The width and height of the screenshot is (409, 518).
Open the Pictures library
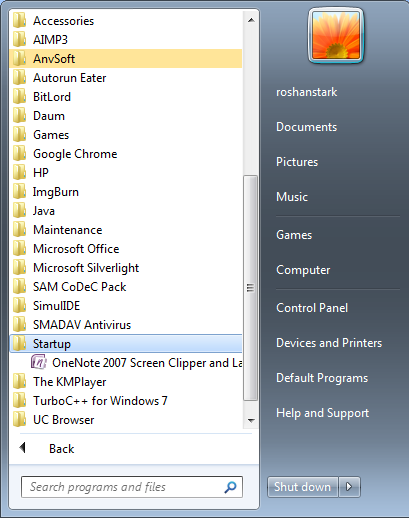point(297,162)
